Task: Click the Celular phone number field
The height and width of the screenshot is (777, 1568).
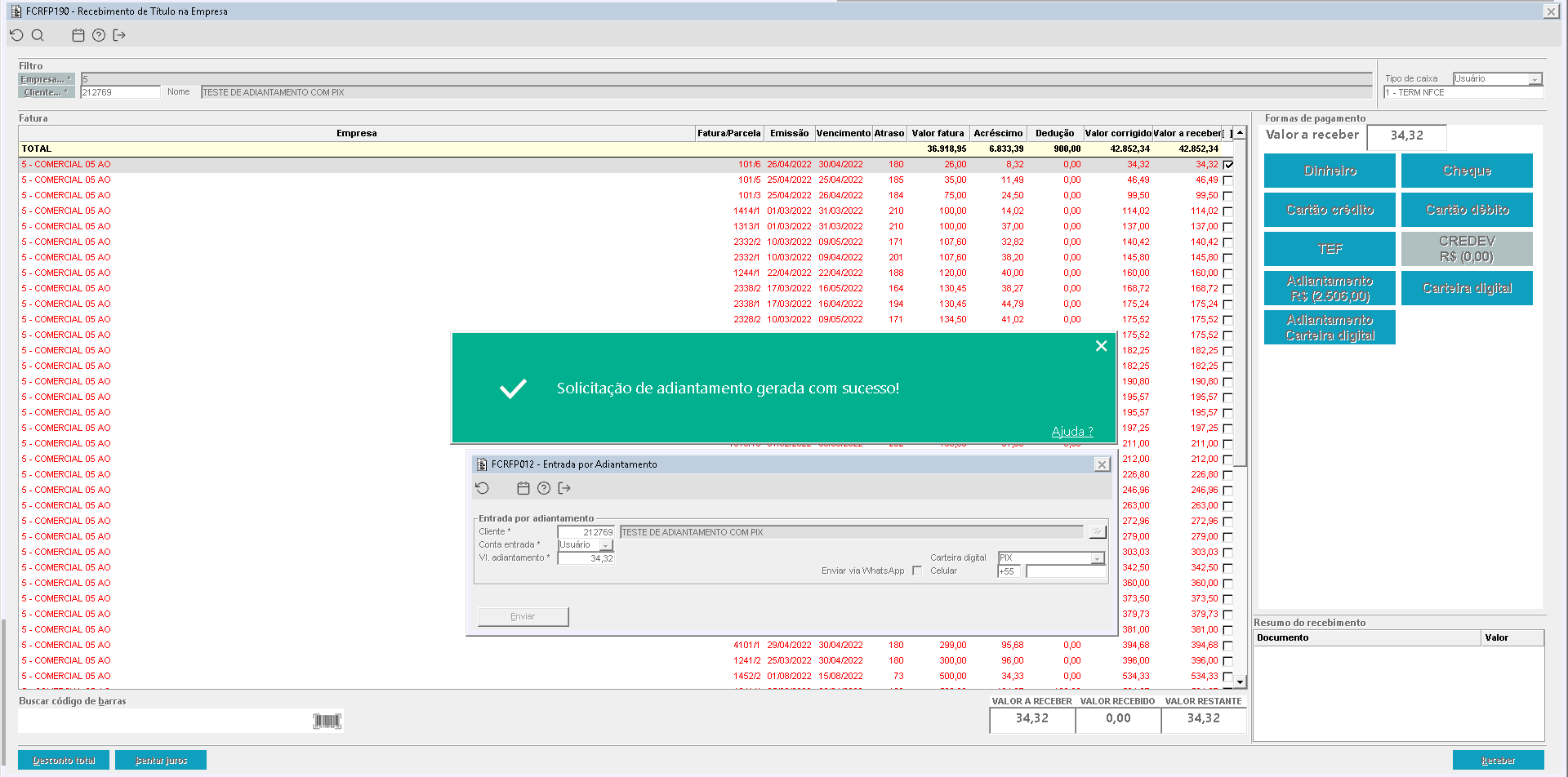Action: (x=1066, y=571)
